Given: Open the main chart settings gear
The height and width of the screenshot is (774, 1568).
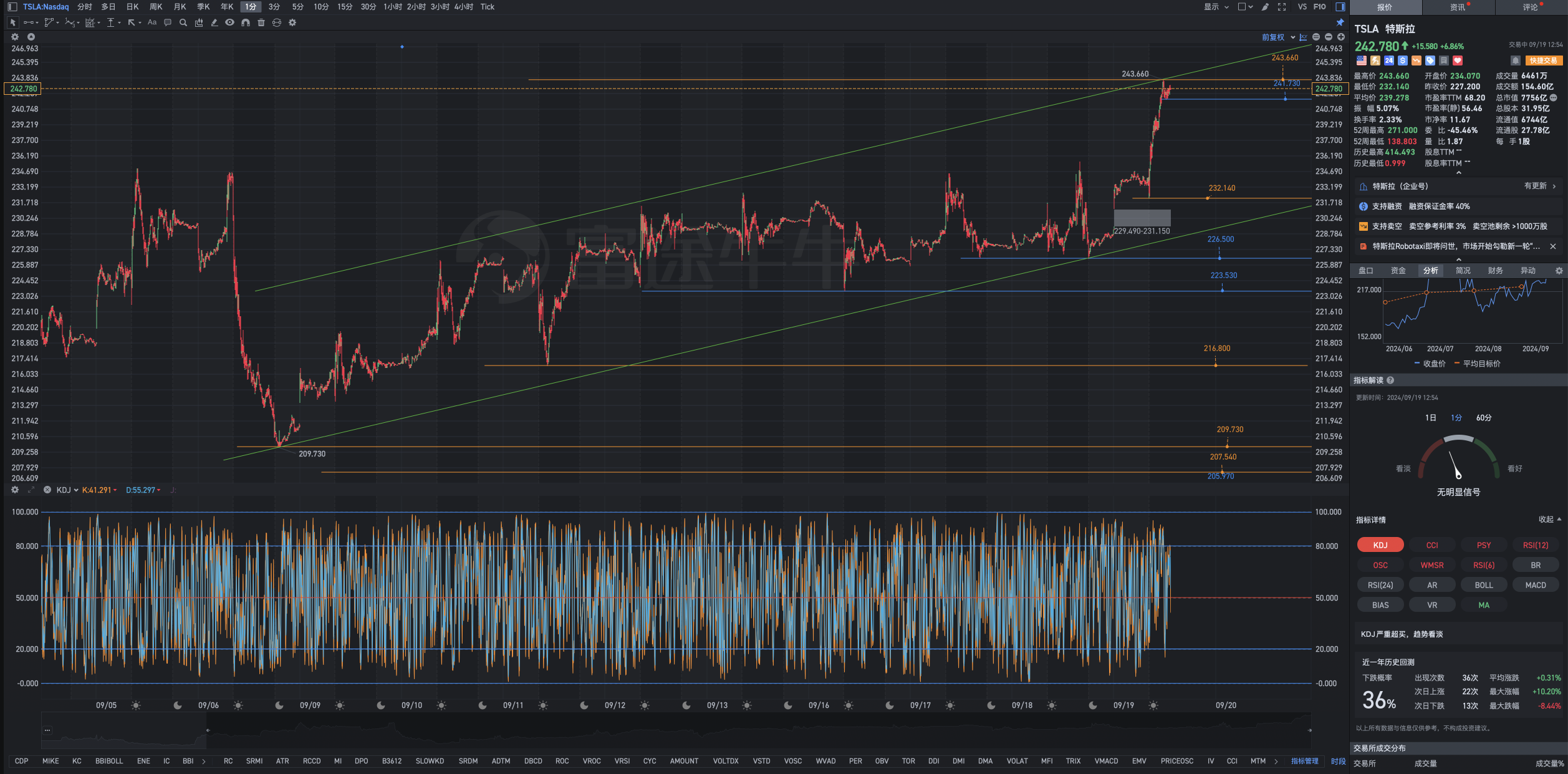Looking at the screenshot, I should click(x=15, y=37).
